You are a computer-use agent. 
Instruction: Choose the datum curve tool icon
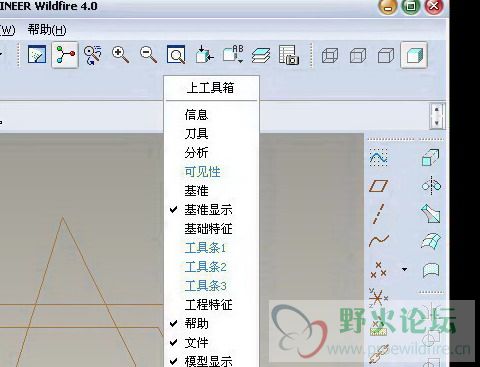(x=379, y=240)
